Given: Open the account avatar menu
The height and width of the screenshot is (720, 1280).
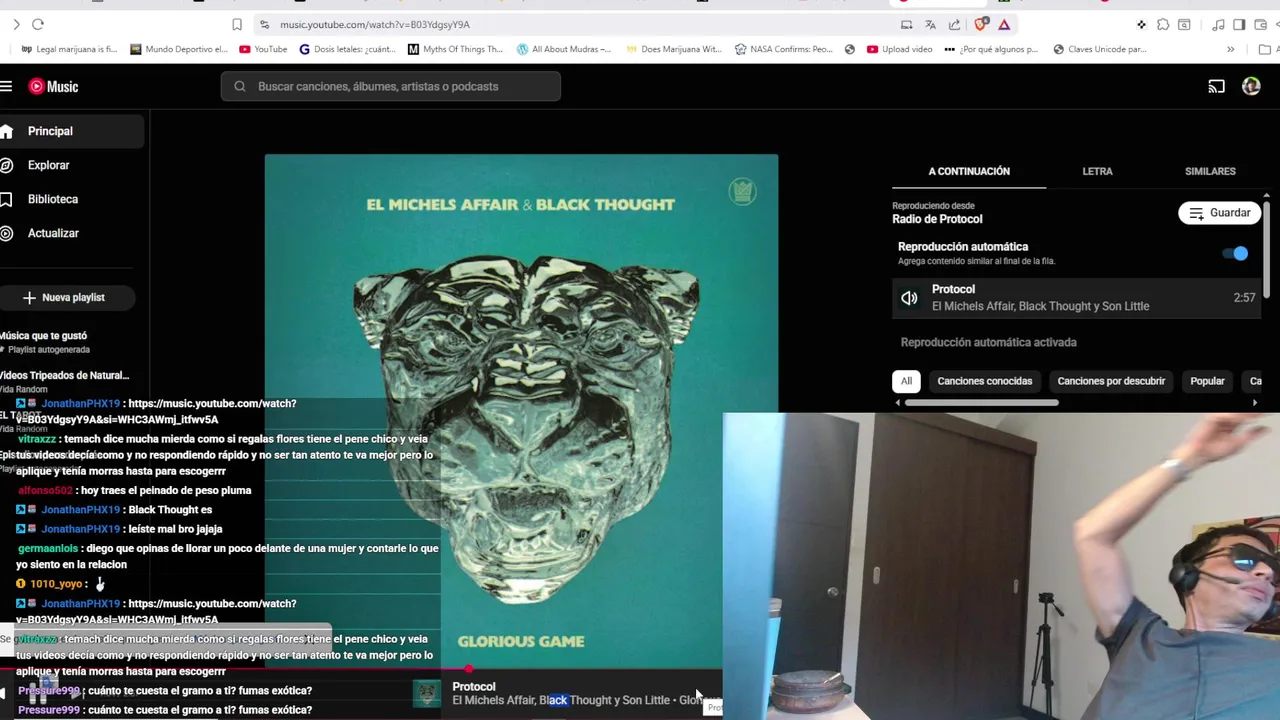Looking at the screenshot, I should (x=1251, y=87).
